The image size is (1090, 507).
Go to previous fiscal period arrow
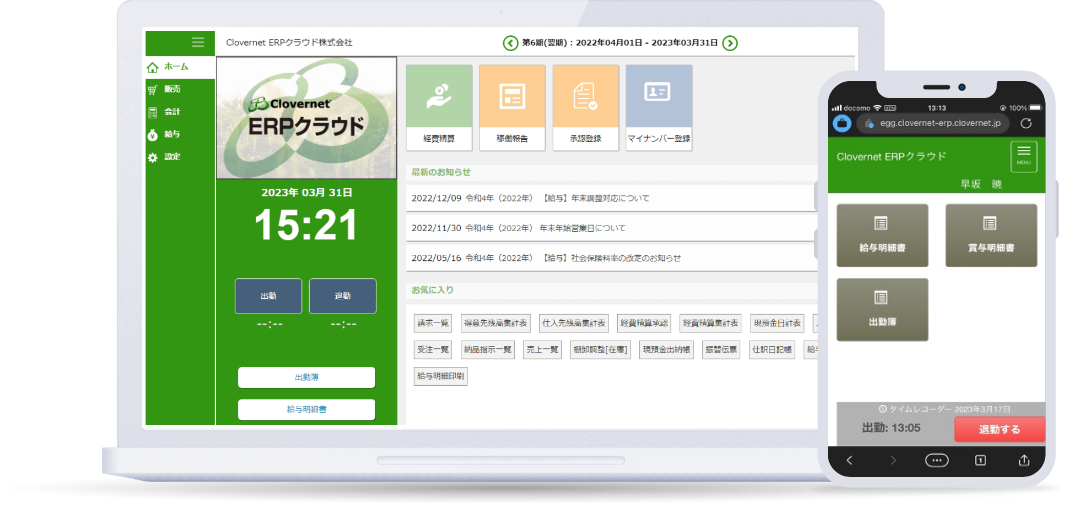point(510,43)
